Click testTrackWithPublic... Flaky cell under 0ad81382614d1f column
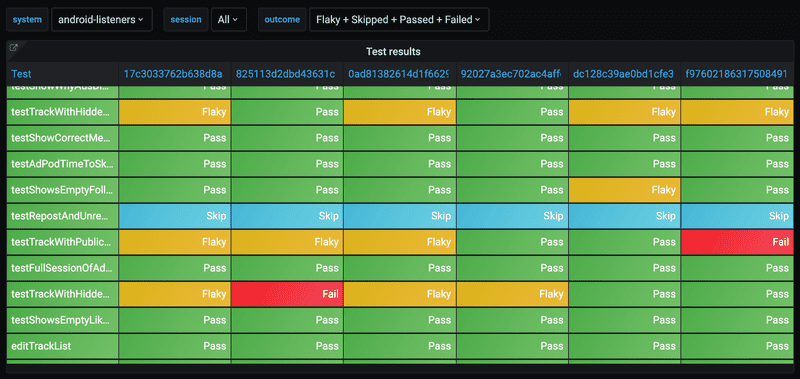 400,242
